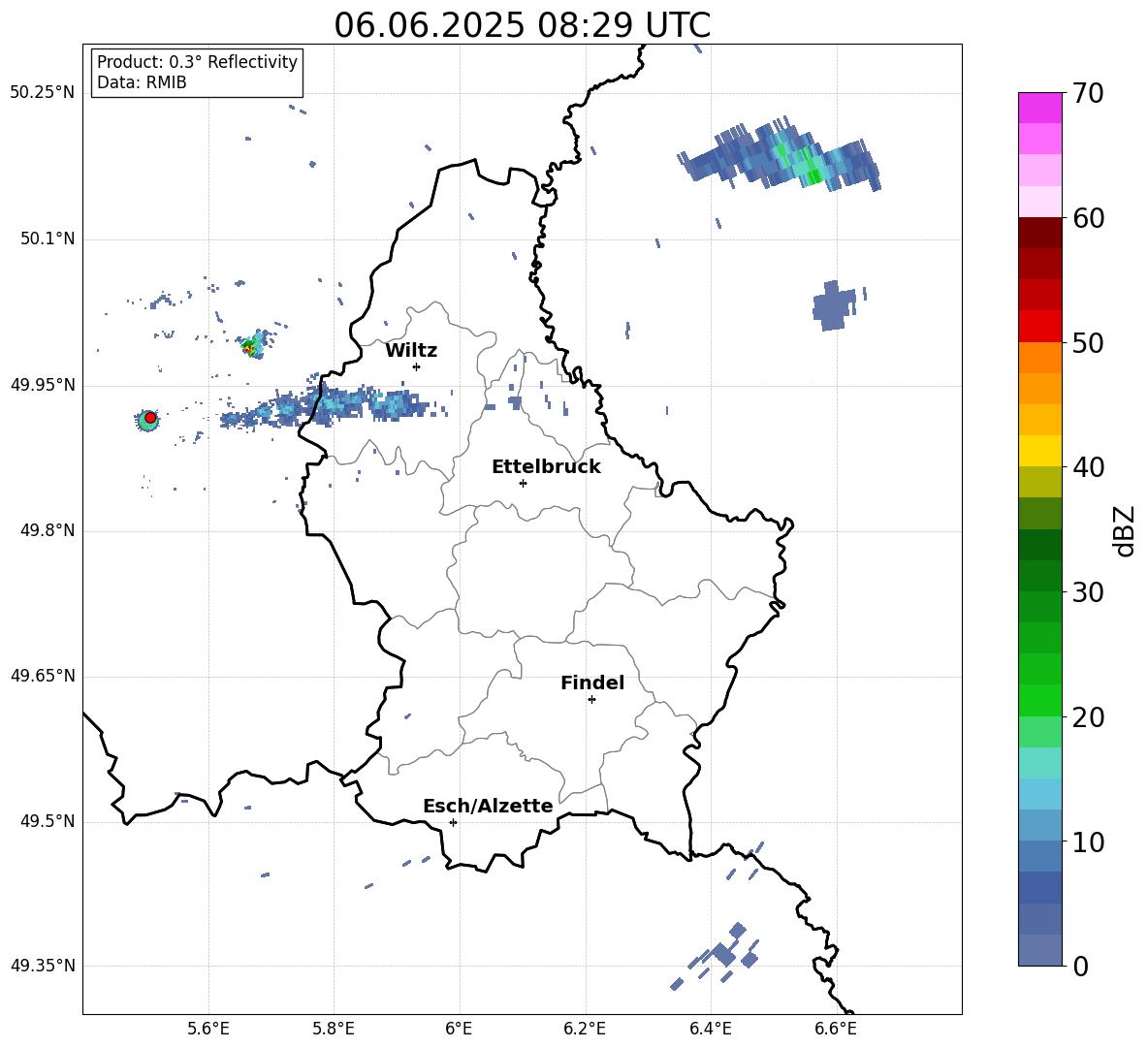Click the bright green 20 dBZ colorbar swatch
This screenshot has width=1148, height=1048.
pyautogui.click(x=1039, y=701)
